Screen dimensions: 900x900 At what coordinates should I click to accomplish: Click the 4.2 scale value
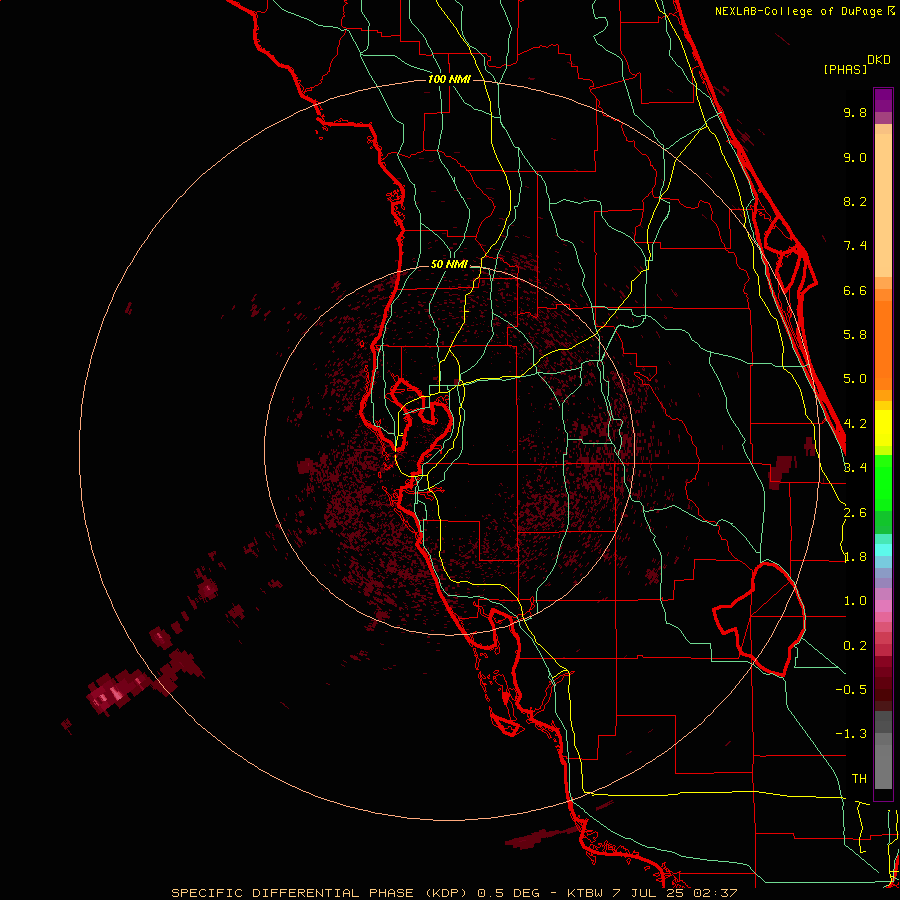[855, 424]
